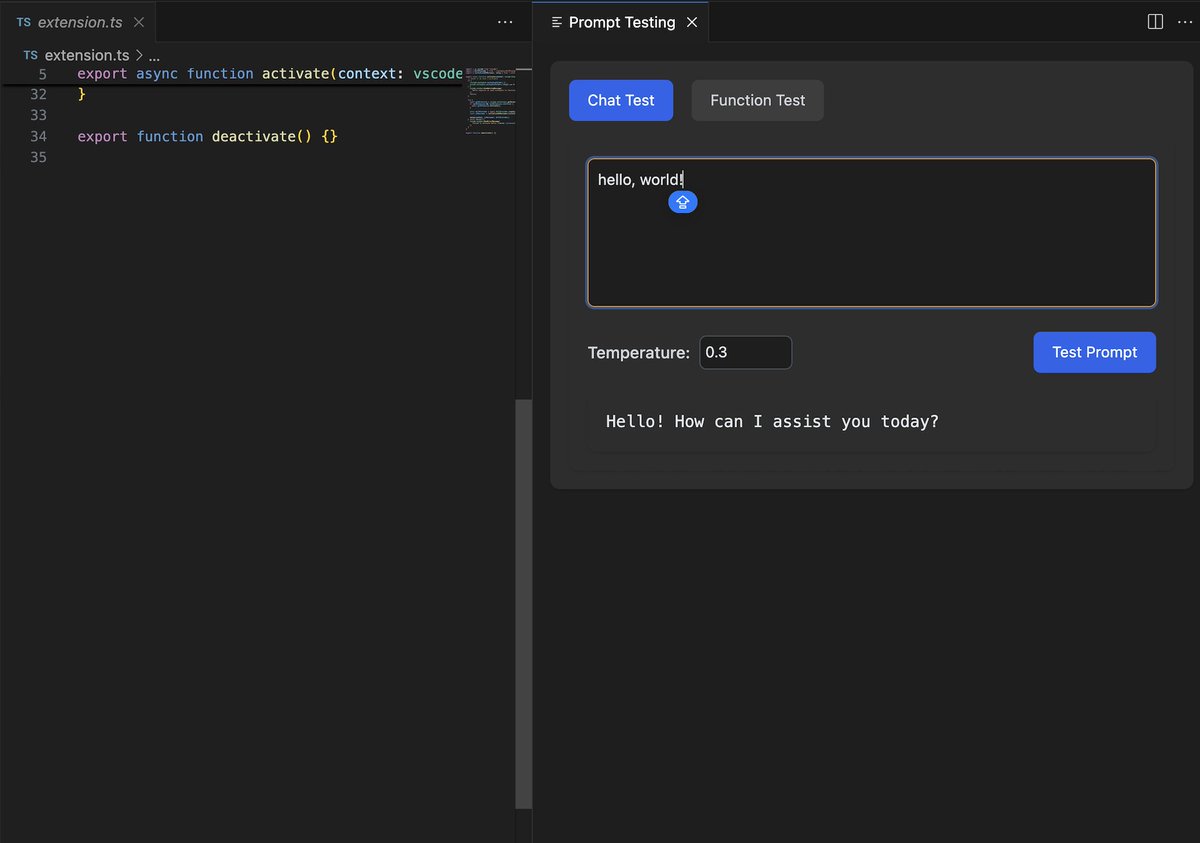Click the blue caps-lock arrow indicator
The height and width of the screenshot is (843, 1200).
(683, 202)
